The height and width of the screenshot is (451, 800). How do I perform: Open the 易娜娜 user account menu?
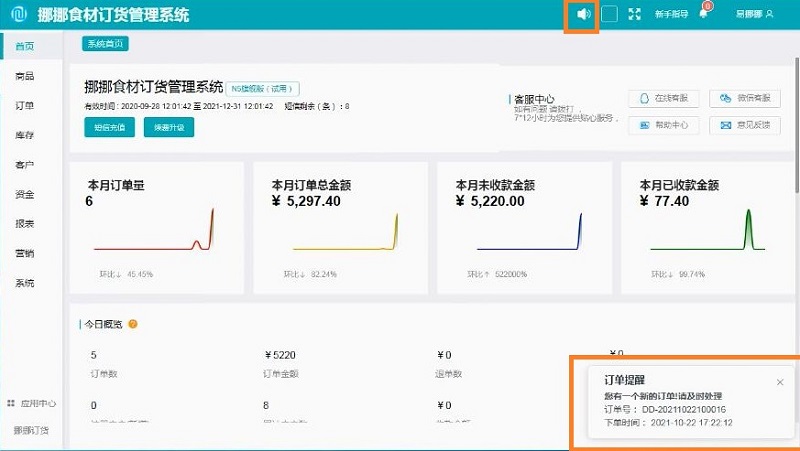click(755, 14)
